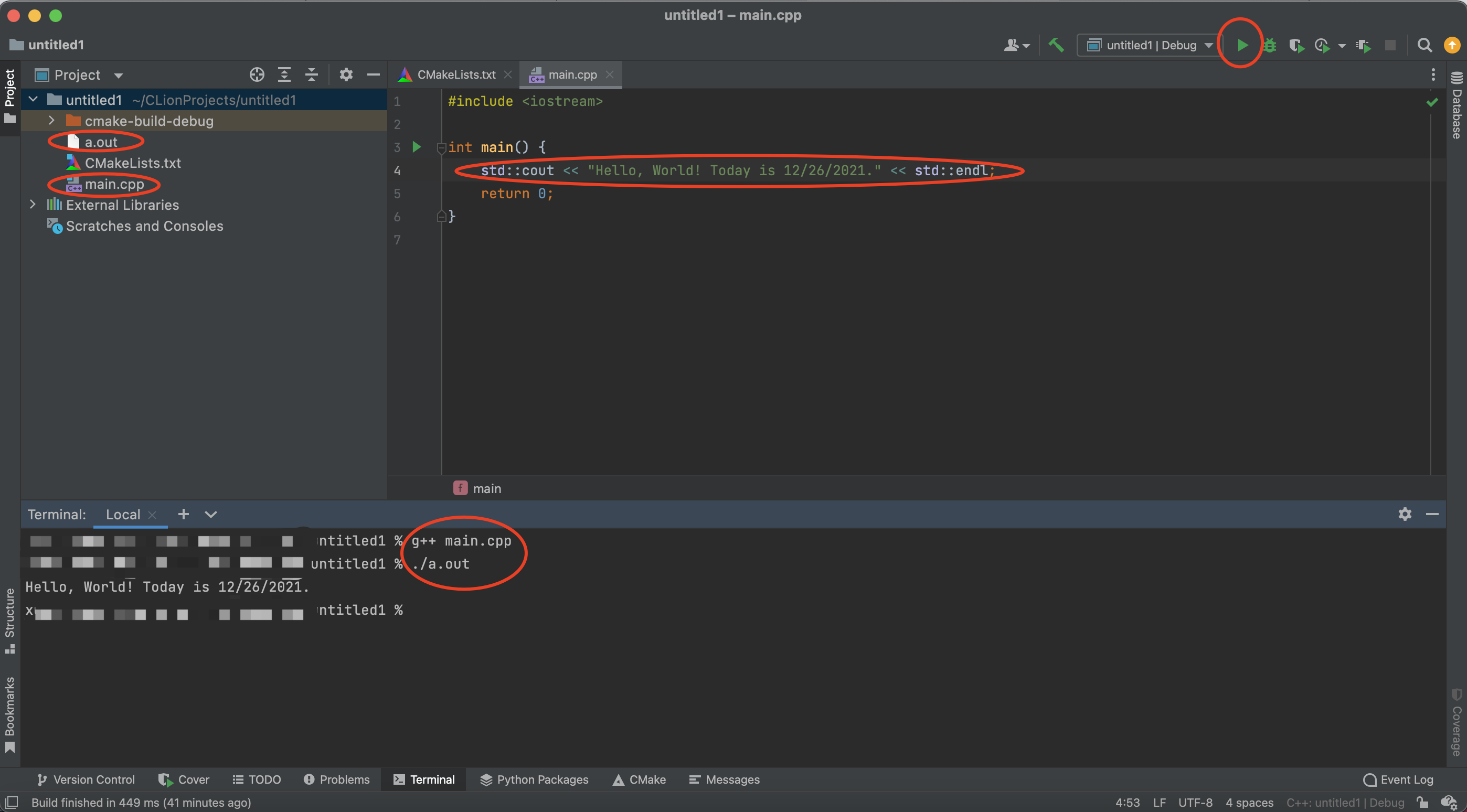Click the Add new terminal button
The width and height of the screenshot is (1467, 812).
pyautogui.click(x=183, y=514)
